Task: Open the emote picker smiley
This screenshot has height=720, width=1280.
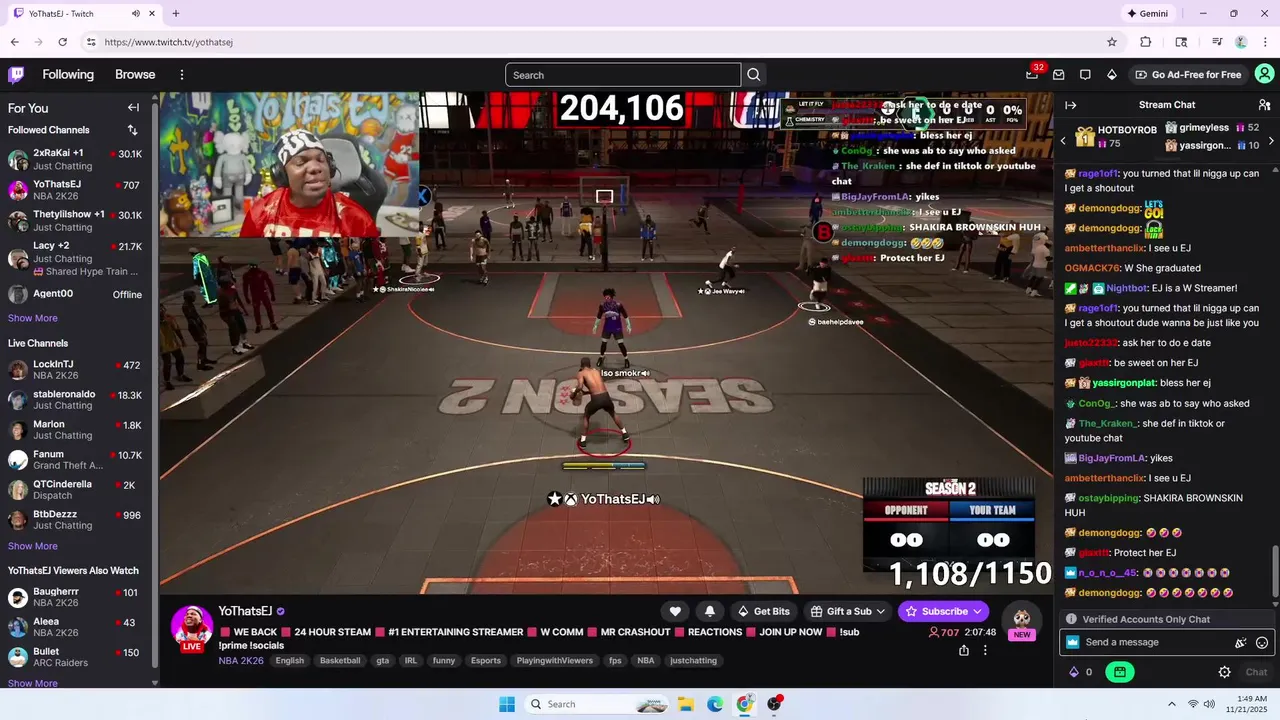Action: coord(1262,643)
